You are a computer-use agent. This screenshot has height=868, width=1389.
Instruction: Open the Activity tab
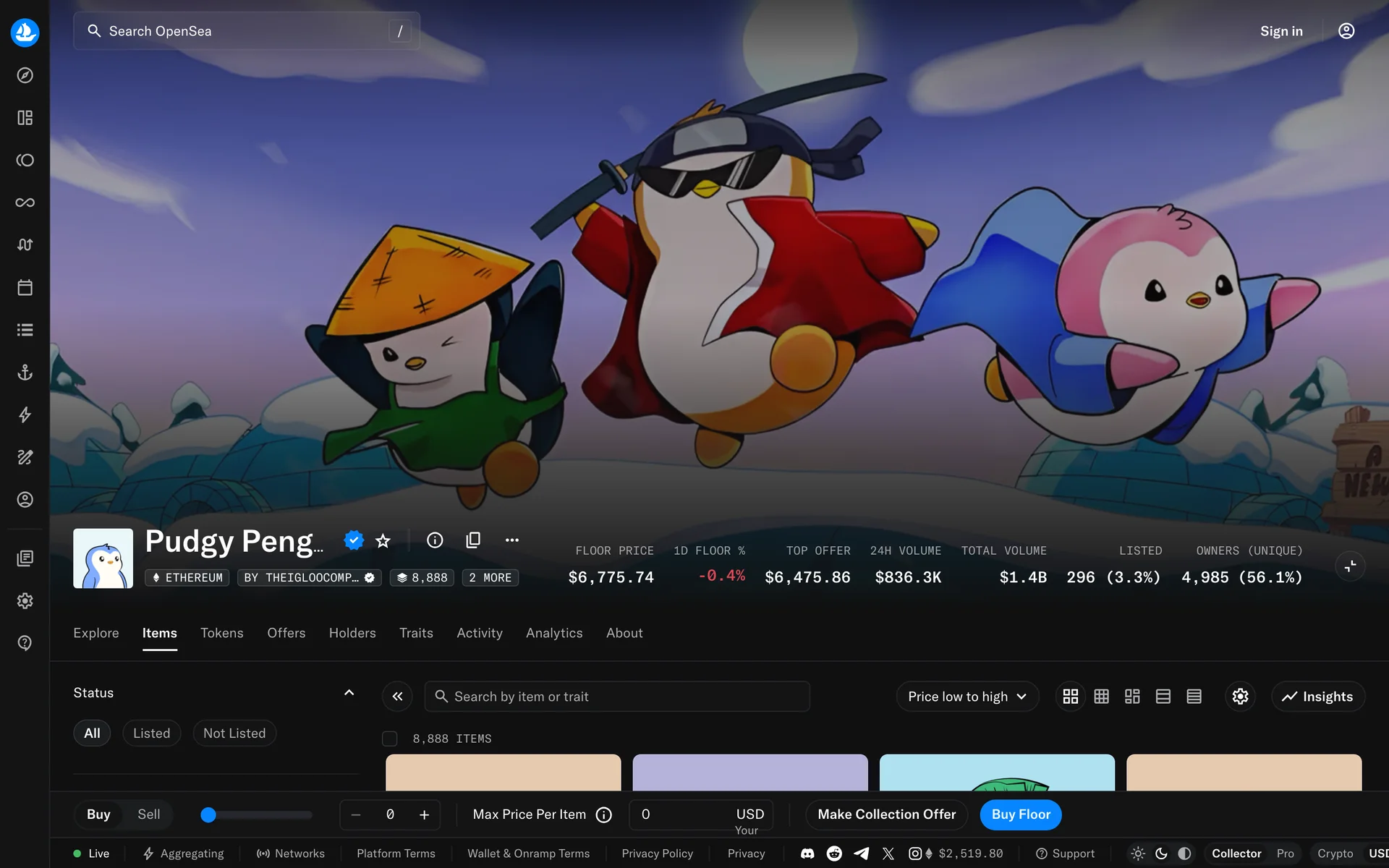[480, 633]
